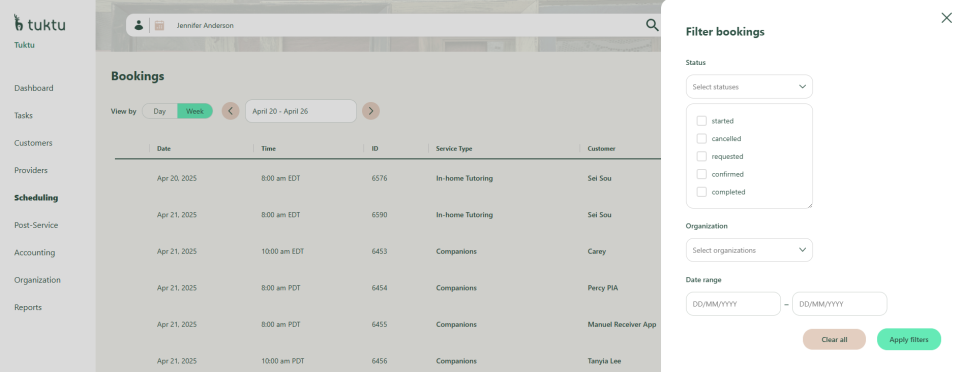Click booking ID 6456
This screenshot has height=372, width=960.
tap(379, 361)
